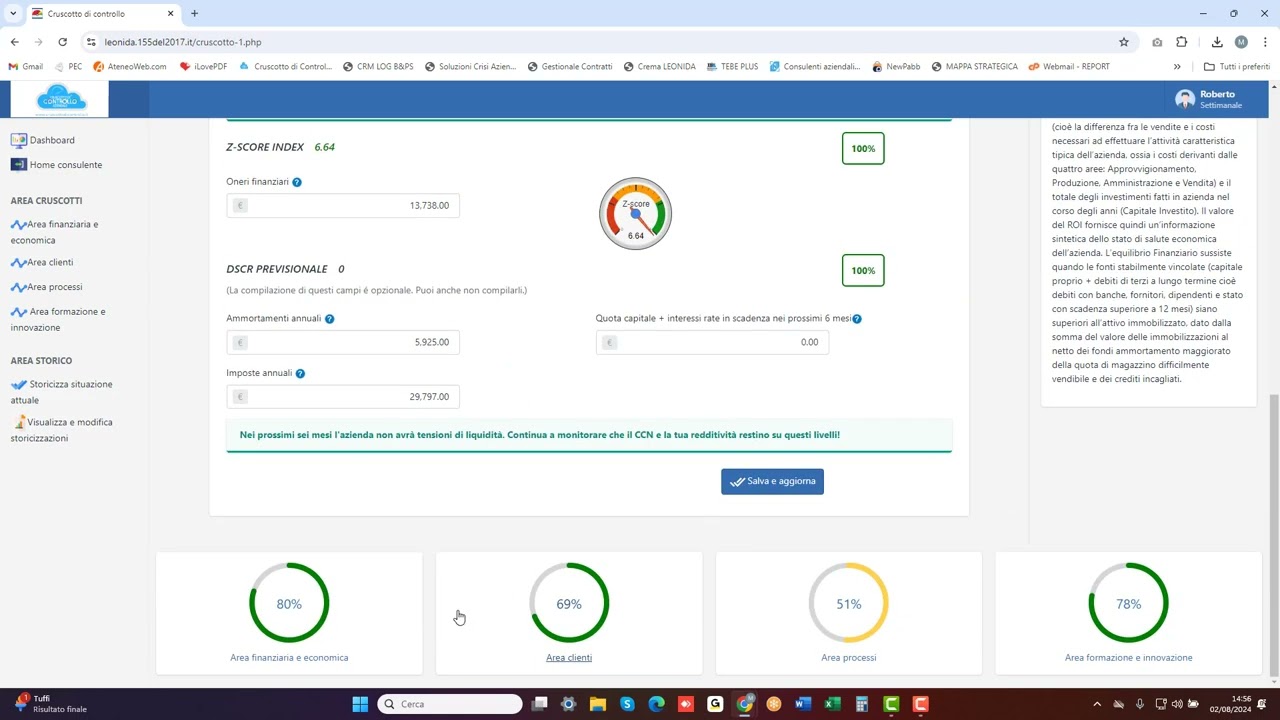This screenshot has height=720, width=1280.
Task: Bookmark this page with the star icon
Action: click(x=1124, y=42)
